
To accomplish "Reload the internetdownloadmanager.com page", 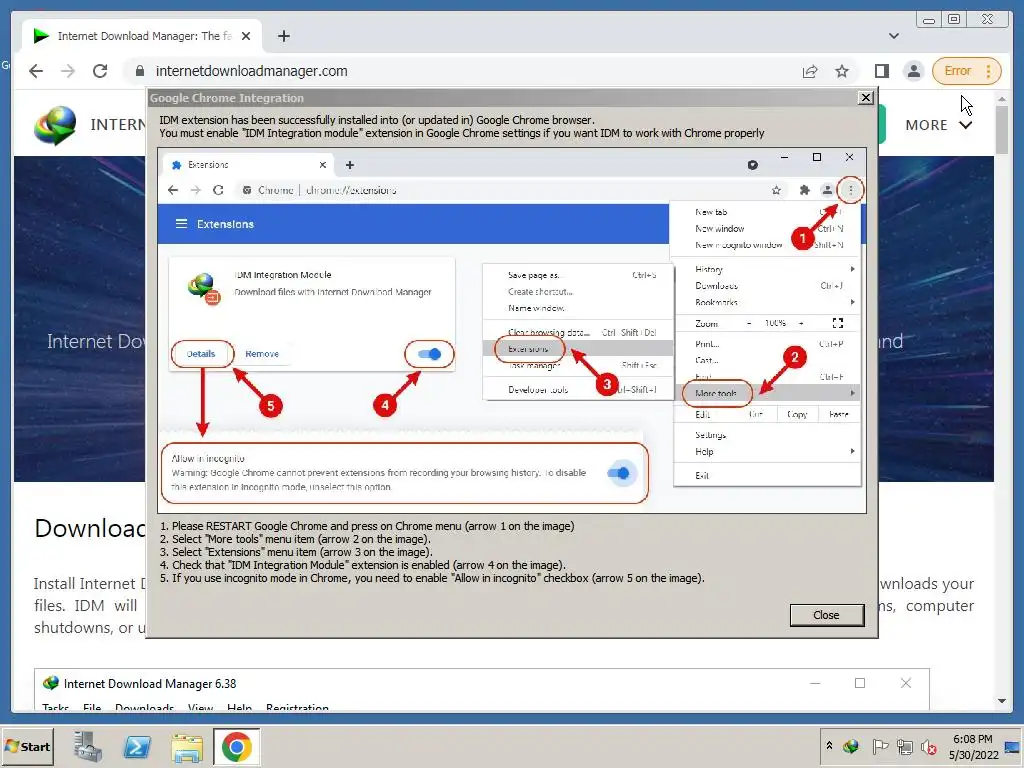I will pos(100,71).
